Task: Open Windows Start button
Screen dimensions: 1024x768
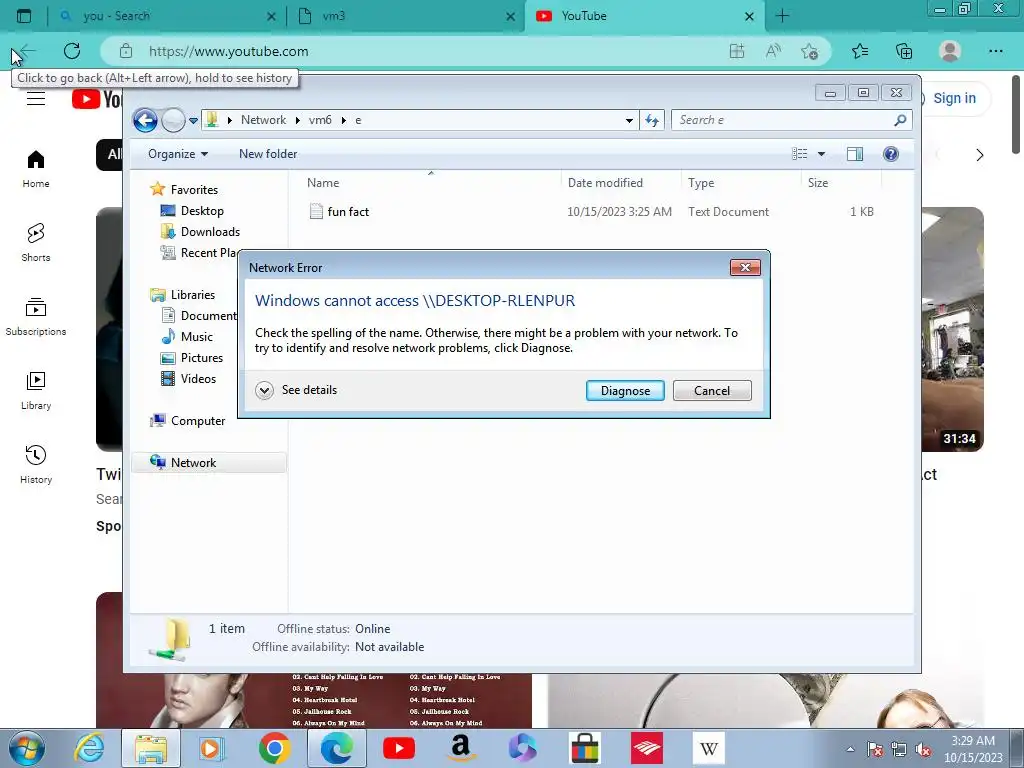Action: point(26,748)
